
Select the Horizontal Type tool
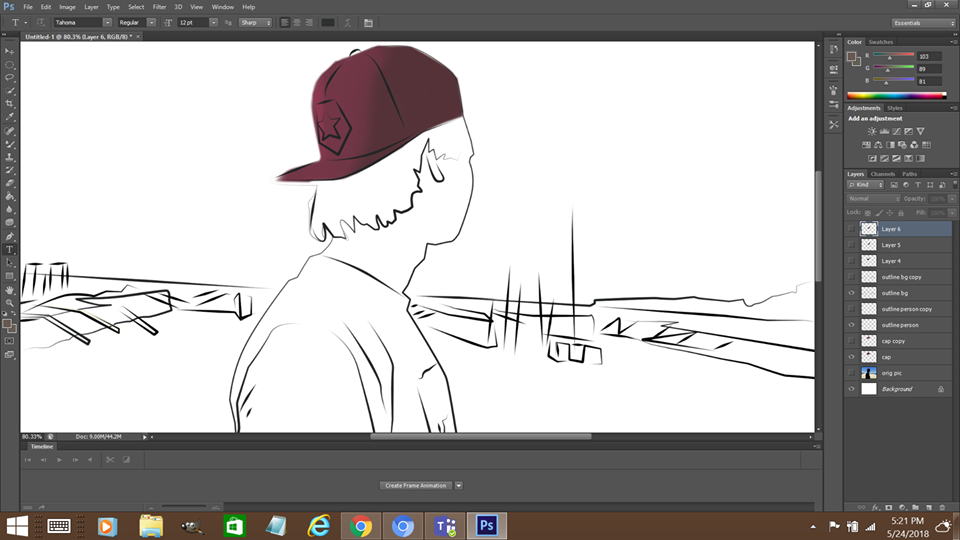(x=9, y=250)
